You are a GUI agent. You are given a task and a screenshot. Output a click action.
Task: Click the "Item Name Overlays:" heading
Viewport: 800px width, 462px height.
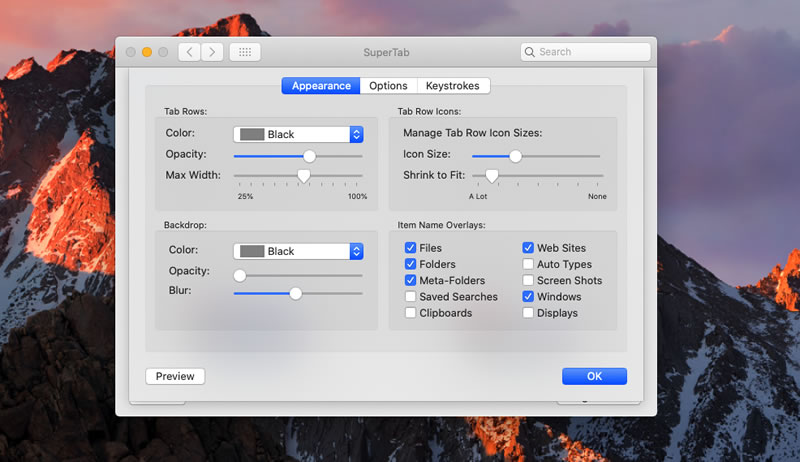click(x=441, y=225)
